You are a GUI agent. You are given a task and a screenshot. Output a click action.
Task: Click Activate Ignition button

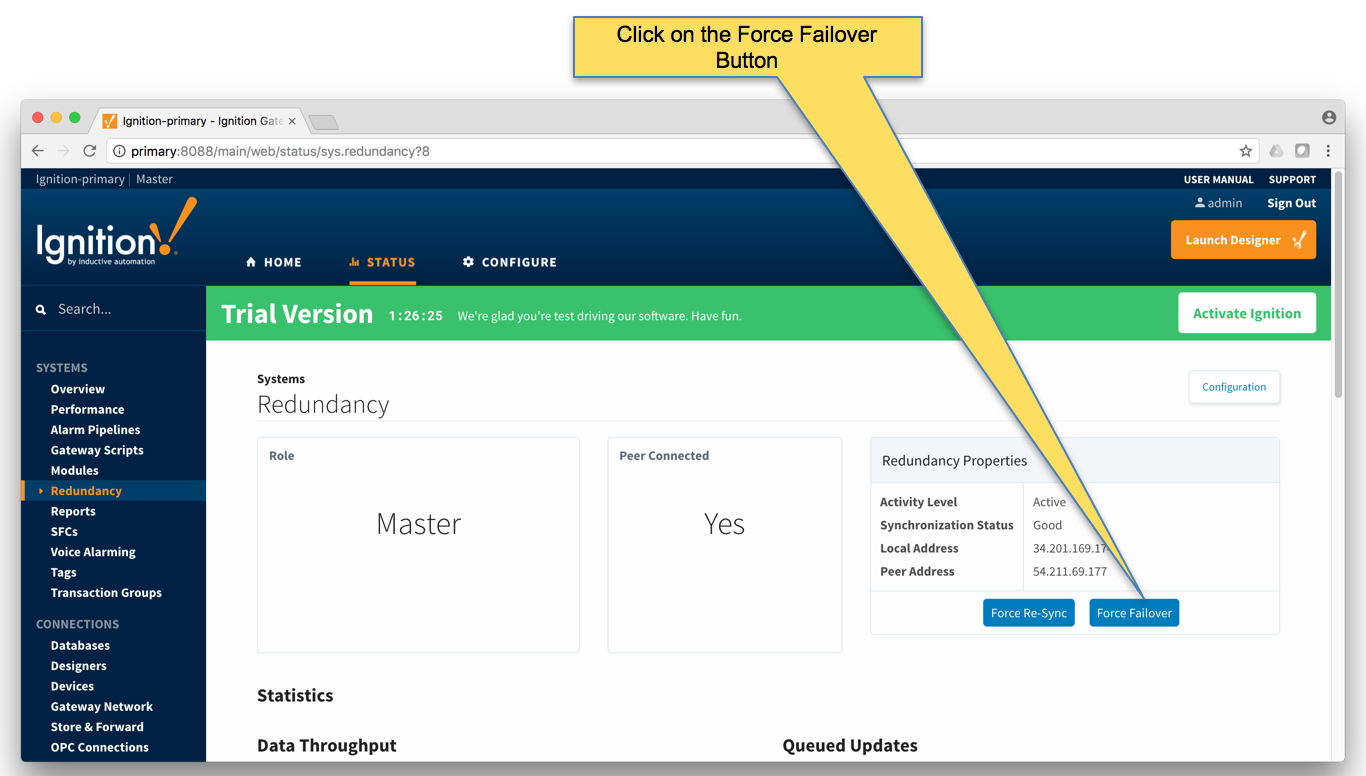pyautogui.click(x=1247, y=313)
